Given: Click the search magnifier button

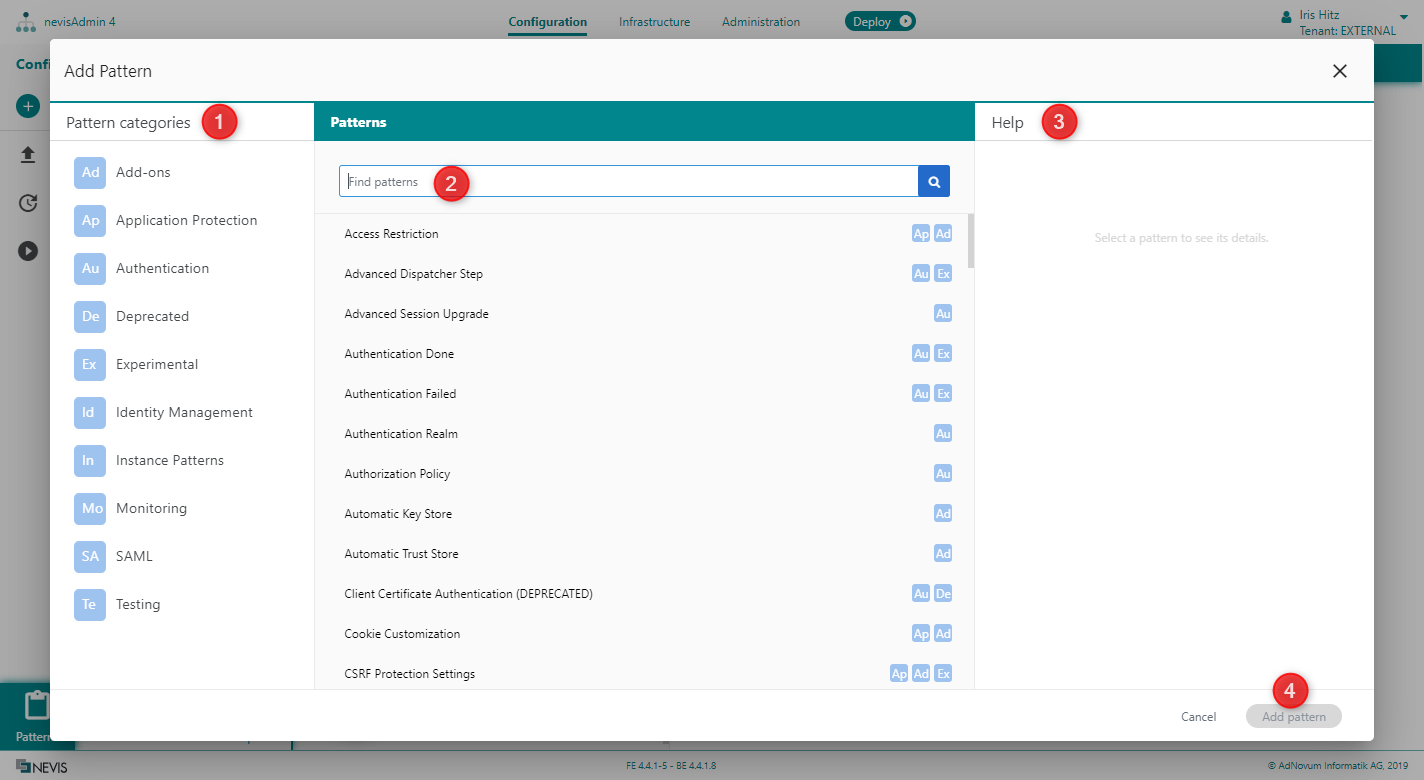Looking at the screenshot, I should pyautogui.click(x=934, y=181).
